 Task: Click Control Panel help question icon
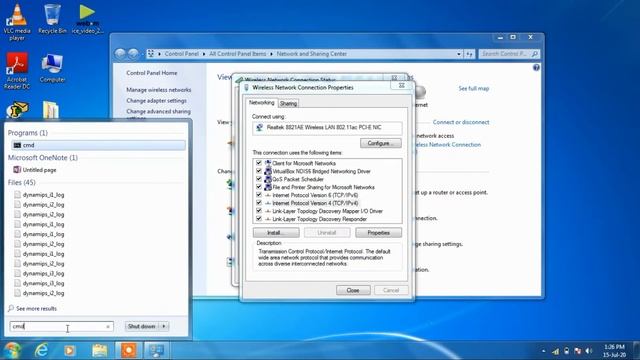[x=536, y=67]
